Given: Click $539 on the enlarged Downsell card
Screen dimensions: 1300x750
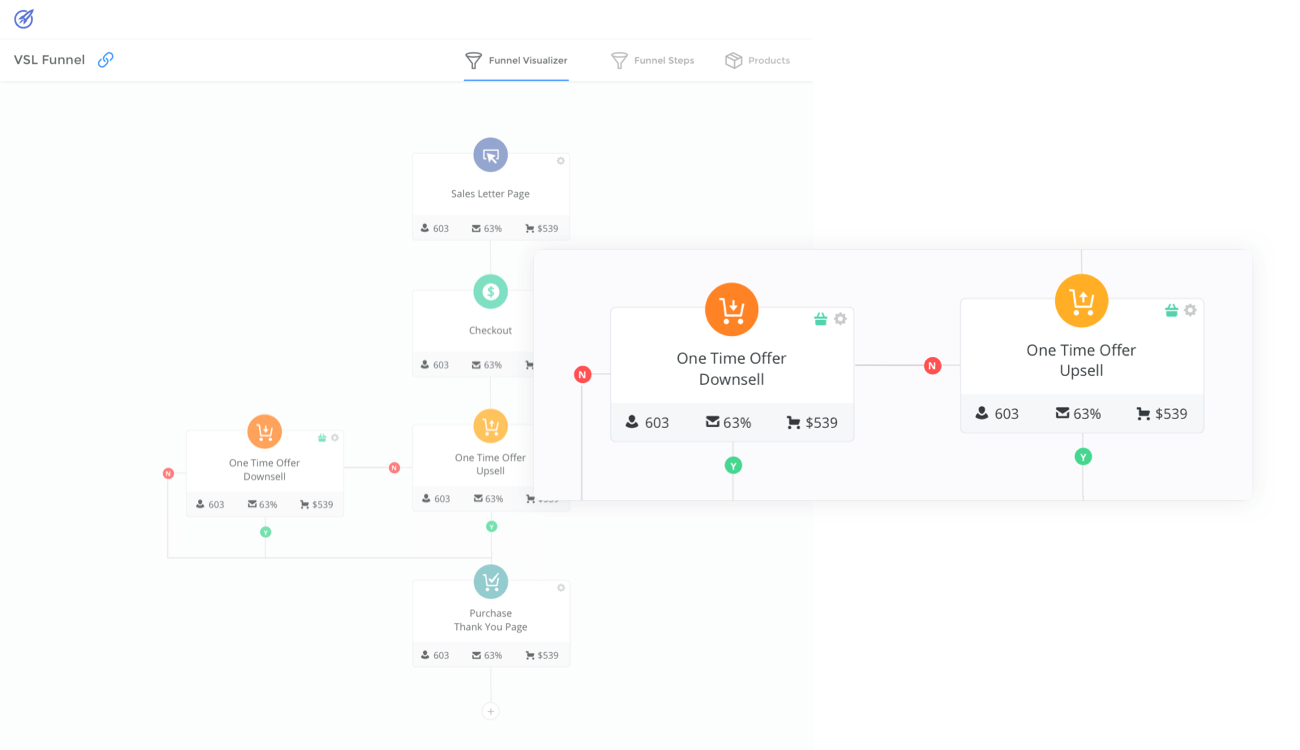Looking at the screenshot, I should pyautogui.click(x=812, y=423).
